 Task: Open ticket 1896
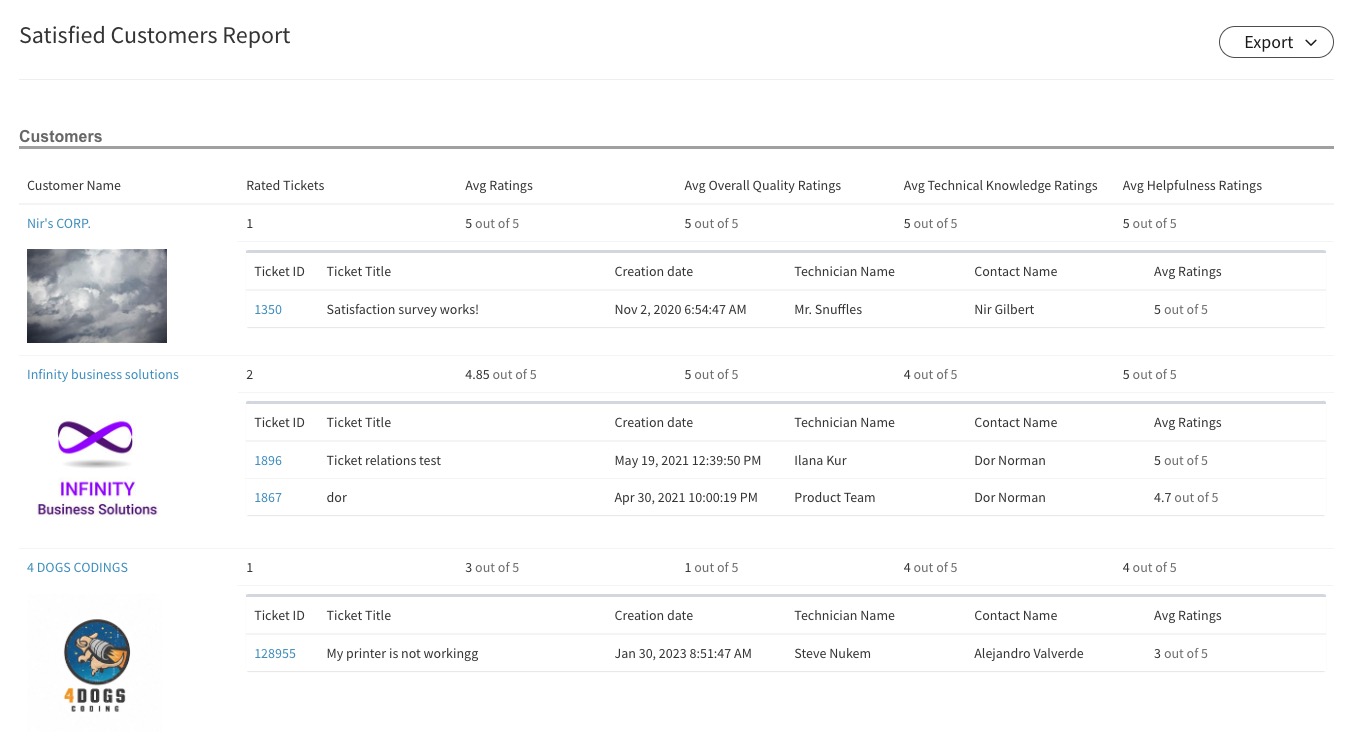[268, 461]
